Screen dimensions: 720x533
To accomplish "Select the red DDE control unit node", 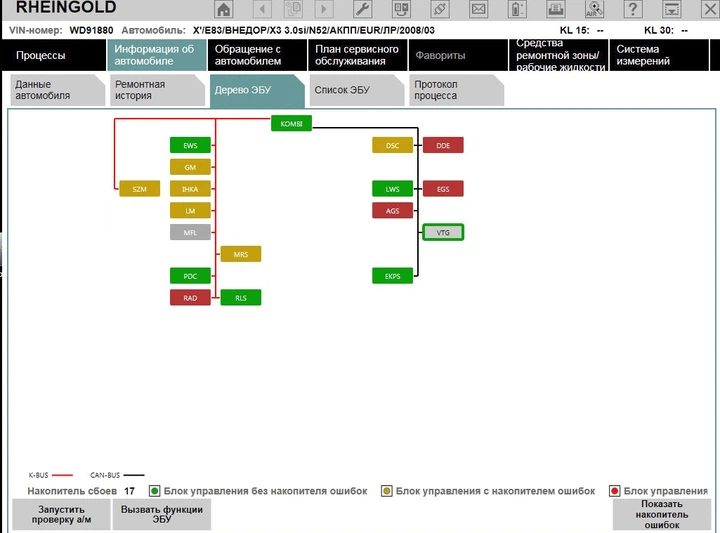I will [x=443, y=145].
